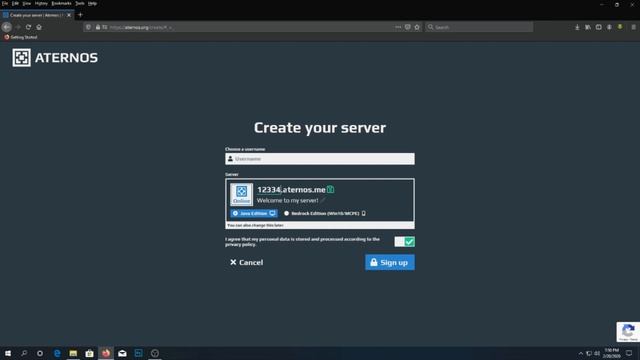Open the Edit menu

point(15,3)
